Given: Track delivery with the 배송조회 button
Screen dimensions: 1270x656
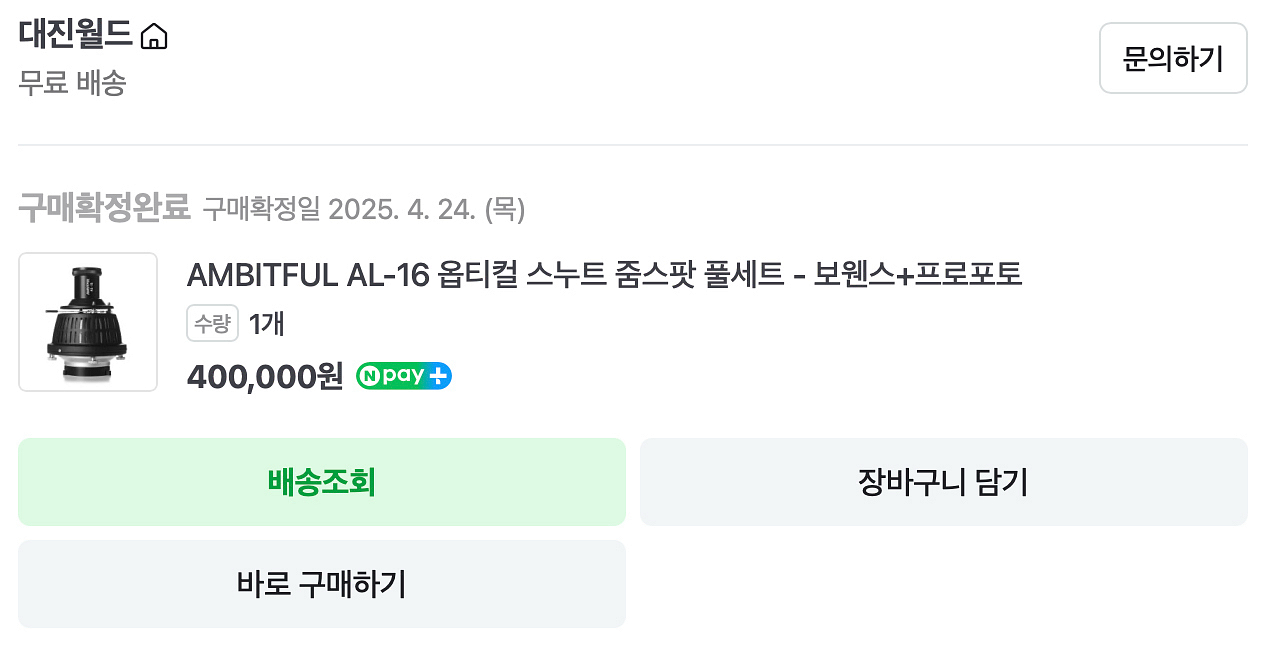Looking at the screenshot, I should pos(322,482).
